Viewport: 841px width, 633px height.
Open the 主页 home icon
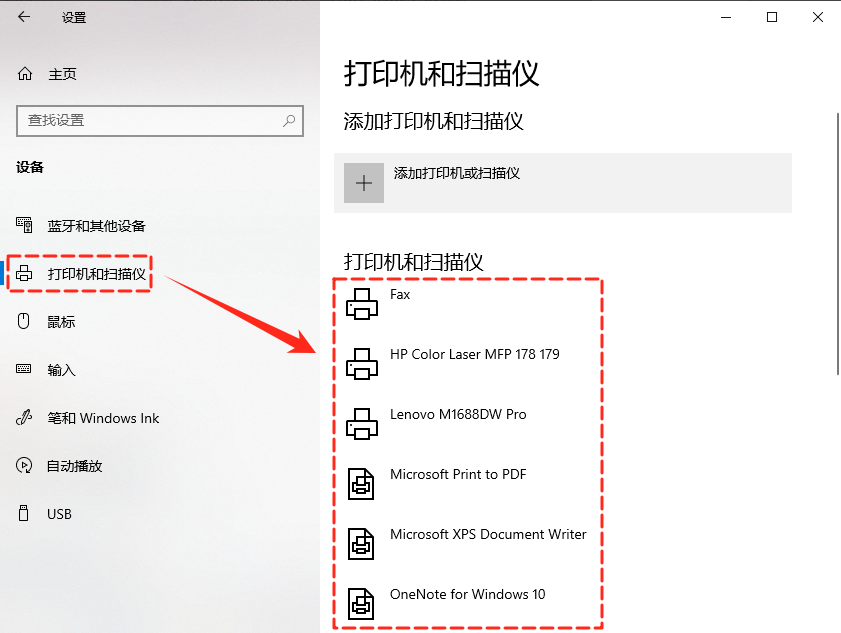click(25, 73)
